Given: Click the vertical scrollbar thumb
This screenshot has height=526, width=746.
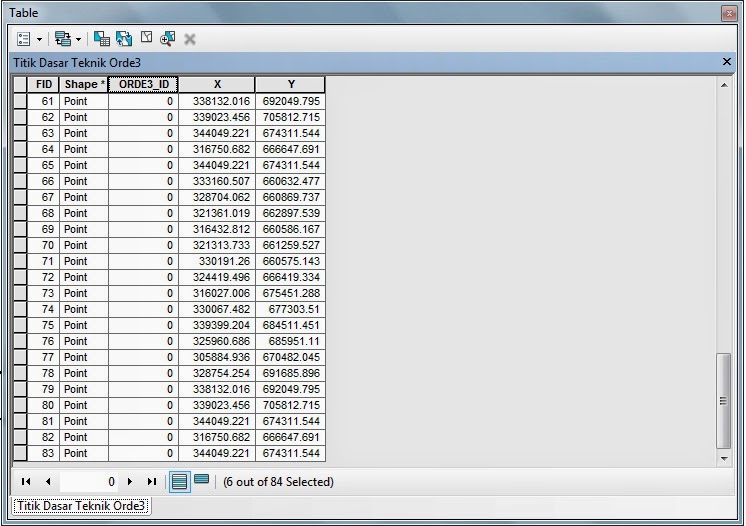Looking at the screenshot, I should pos(724,400).
